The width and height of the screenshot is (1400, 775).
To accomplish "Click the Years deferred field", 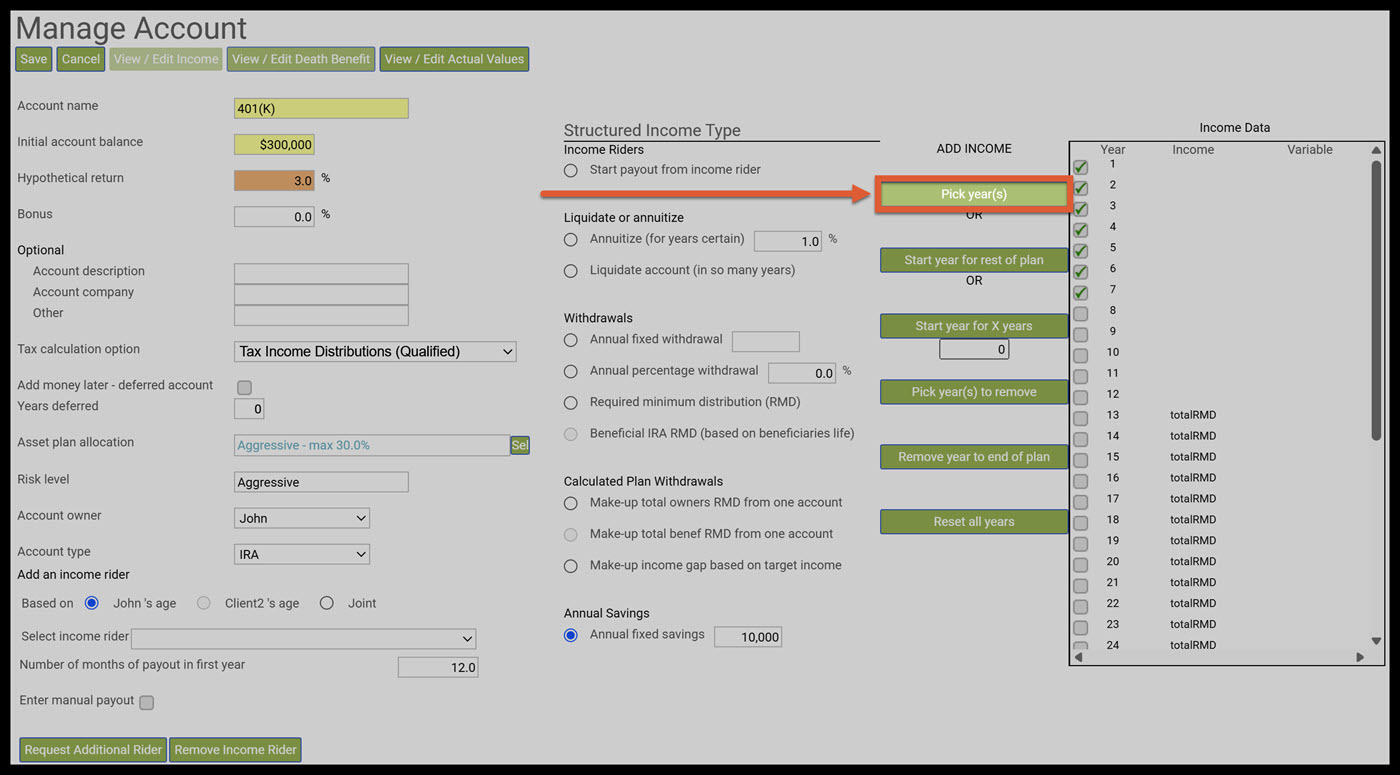I will (x=249, y=408).
